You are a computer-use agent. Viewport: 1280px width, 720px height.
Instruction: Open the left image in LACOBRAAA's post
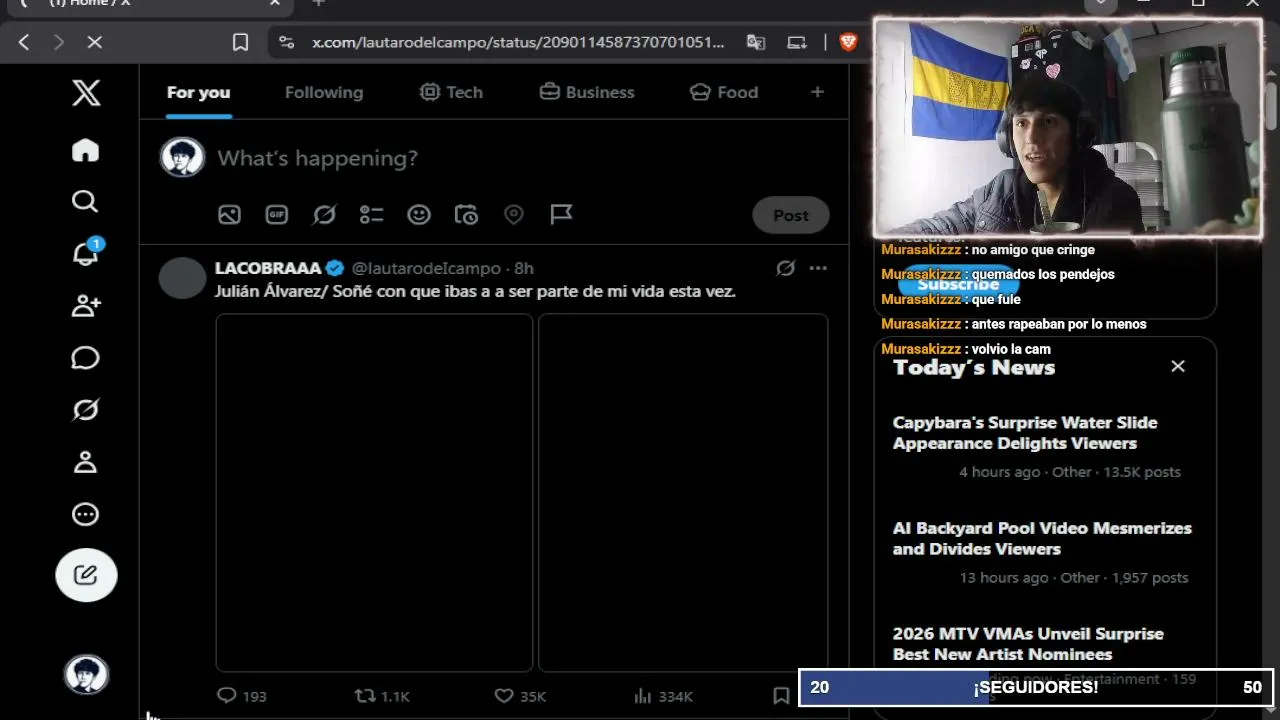pos(374,493)
